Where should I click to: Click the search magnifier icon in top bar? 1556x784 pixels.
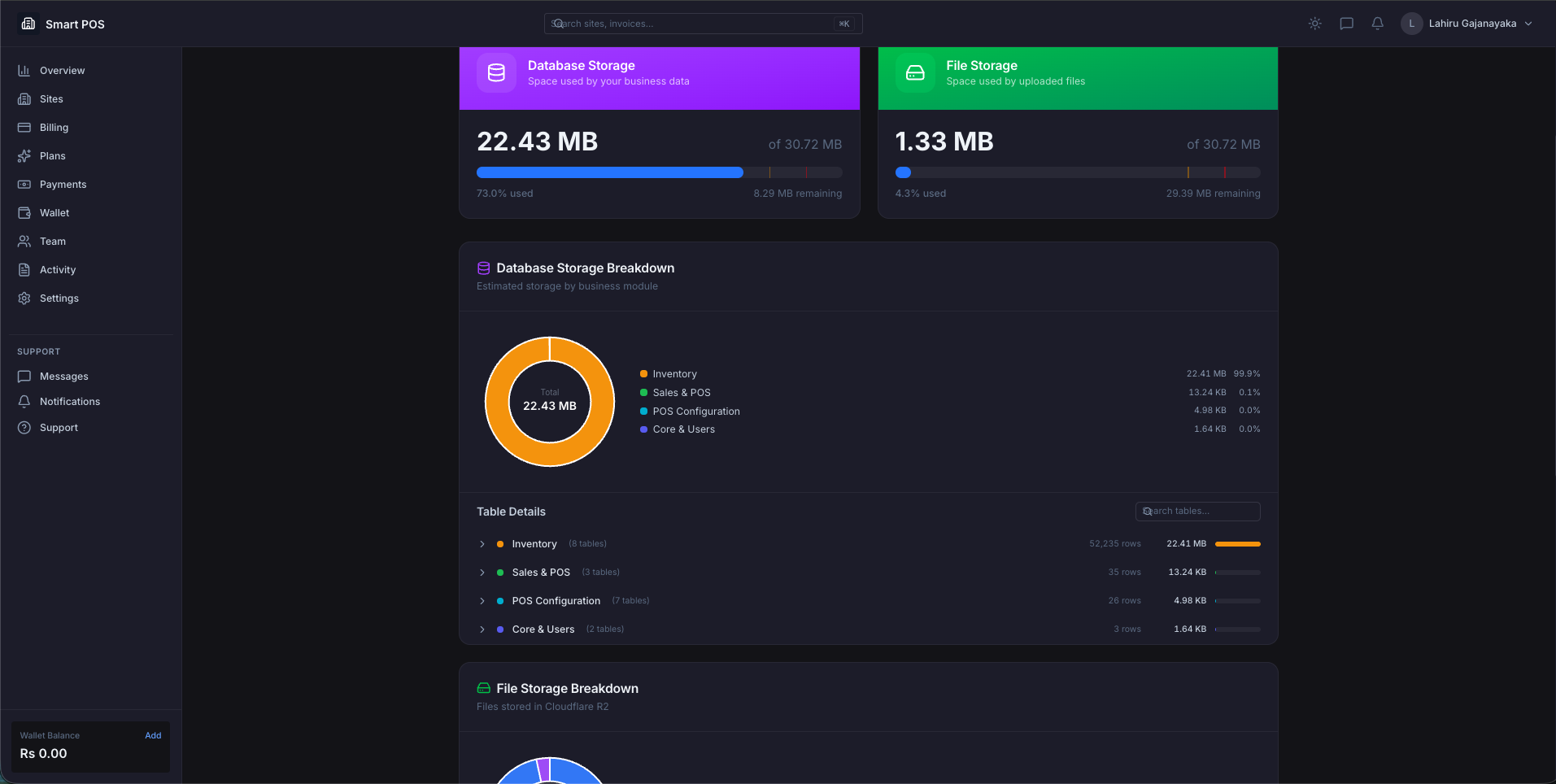click(x=558, y=24)
